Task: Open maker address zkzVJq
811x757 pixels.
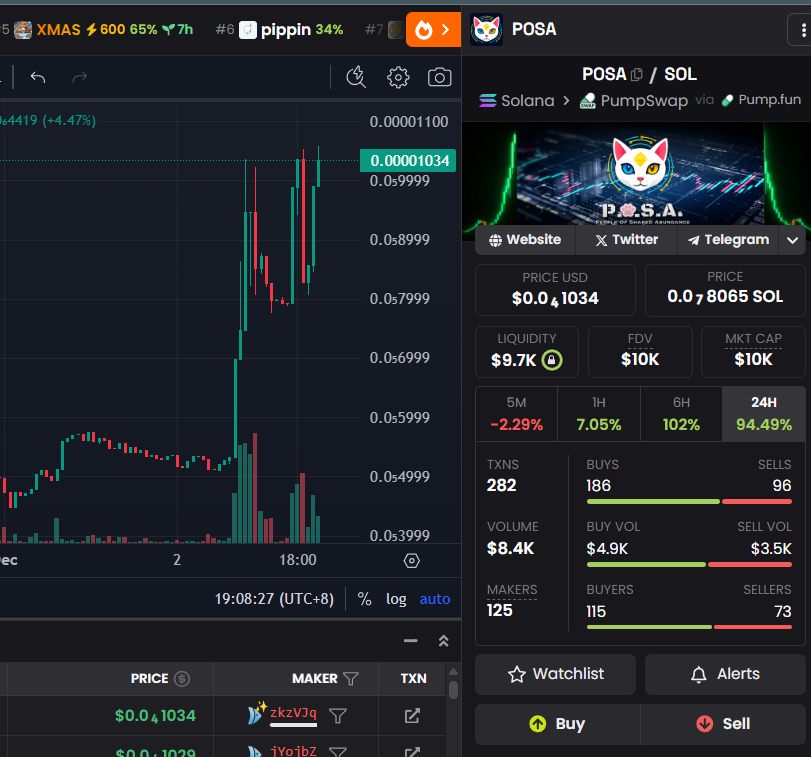Action: click(293, 713)
